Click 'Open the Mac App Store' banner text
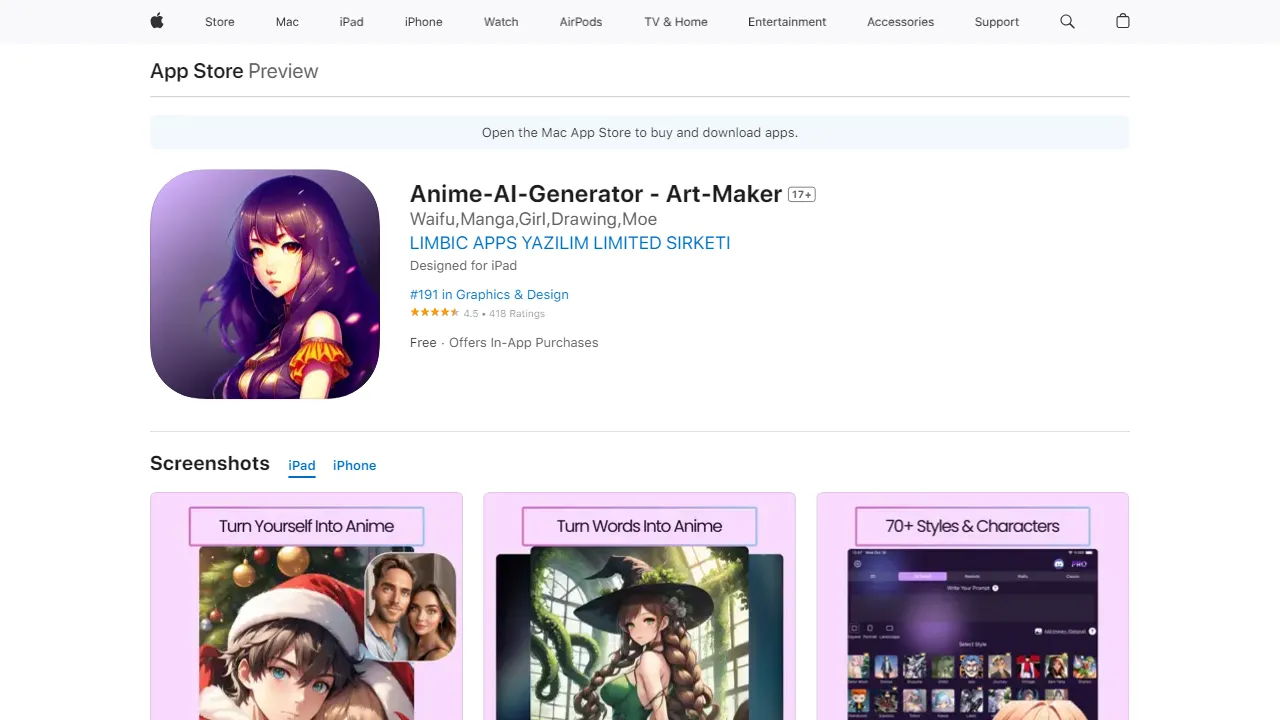The width and height of the screenshot is (1280, 720). pos(640,132)
